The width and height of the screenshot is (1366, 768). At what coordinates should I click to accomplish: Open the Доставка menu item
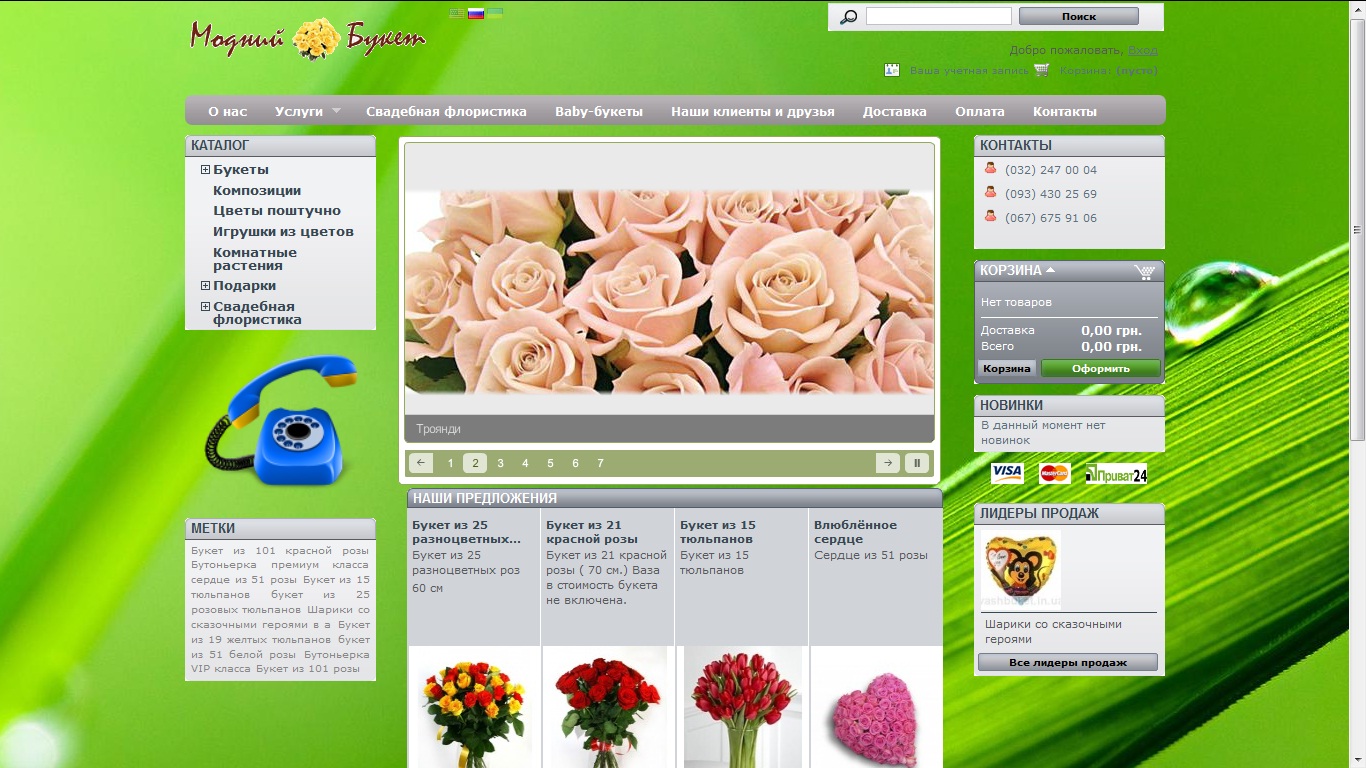(x=895, y=111)
